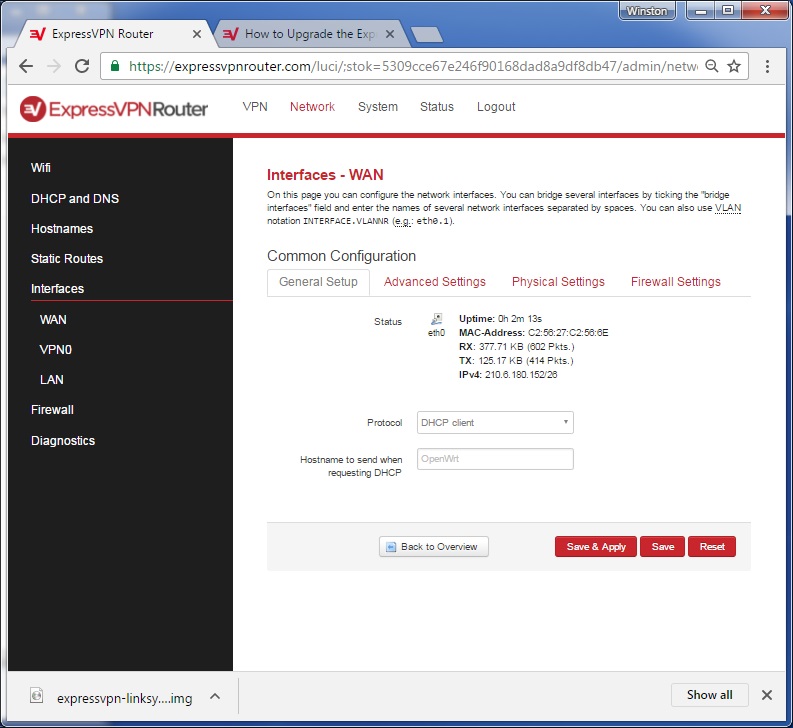The width and height of the screenshot is (793, 728).
Task: Close the downloads bar
Action: pyautogui.click(x=767, y=695)
